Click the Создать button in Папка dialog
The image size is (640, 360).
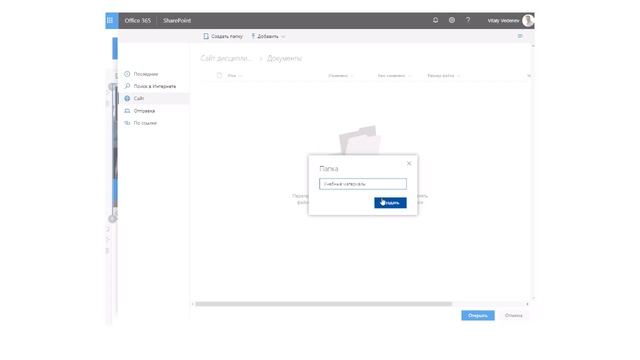[x=390, y=203]
